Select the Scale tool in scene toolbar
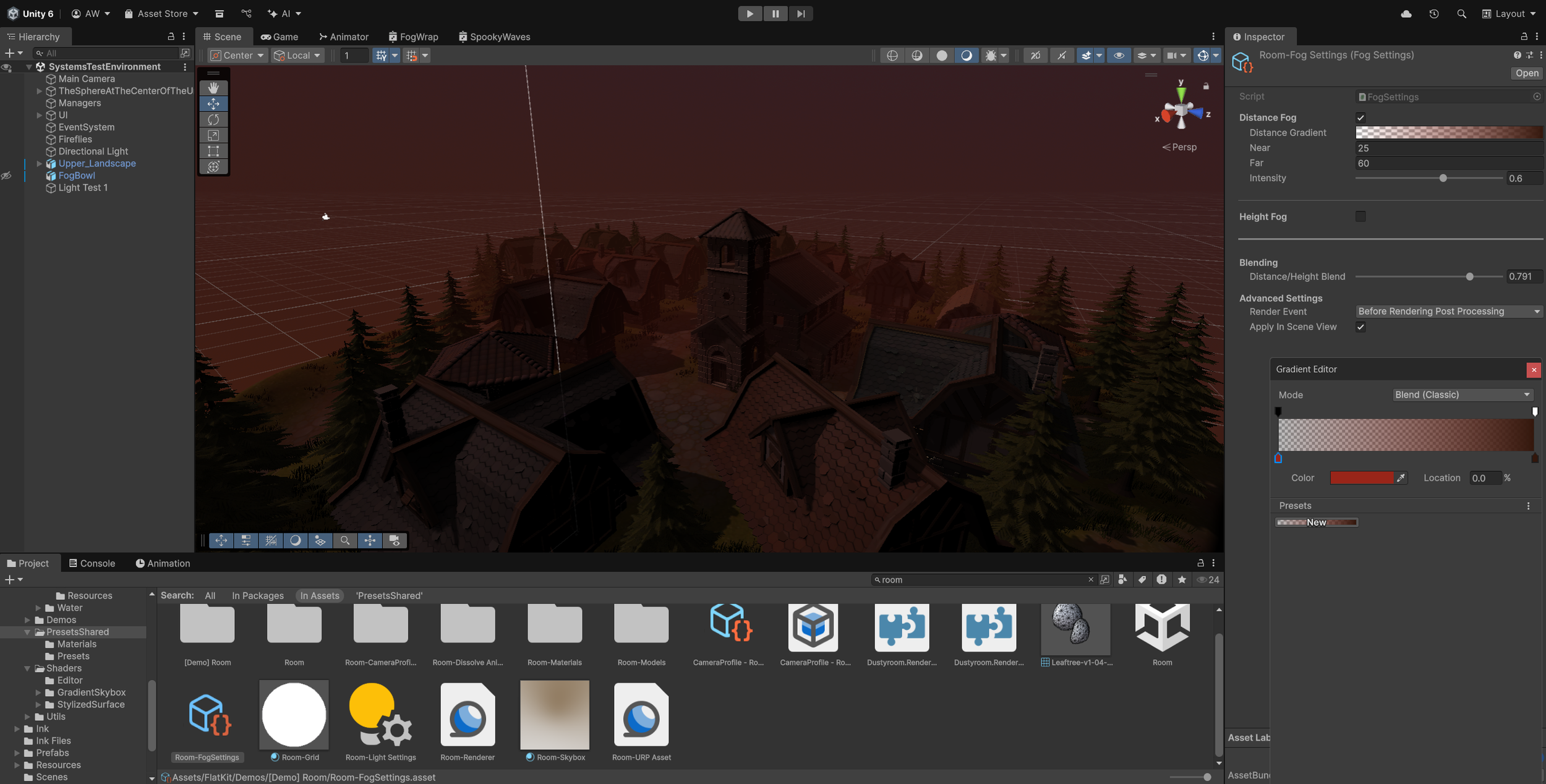The height and width of the screenshot is (784, 1546). pyautogui.click(x=213, y=135)
